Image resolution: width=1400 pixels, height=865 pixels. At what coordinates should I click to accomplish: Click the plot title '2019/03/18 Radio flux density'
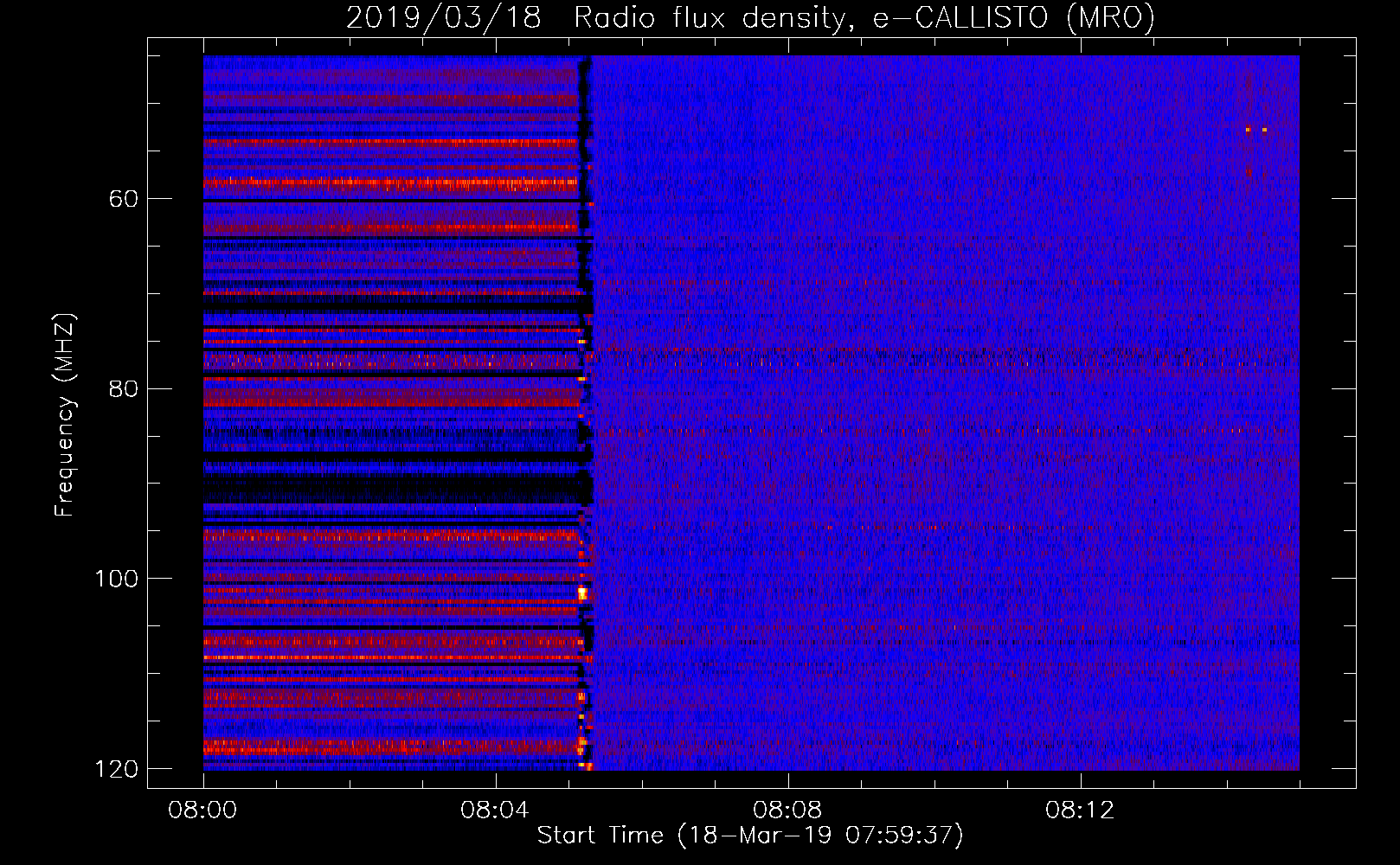tap(594, 17)
